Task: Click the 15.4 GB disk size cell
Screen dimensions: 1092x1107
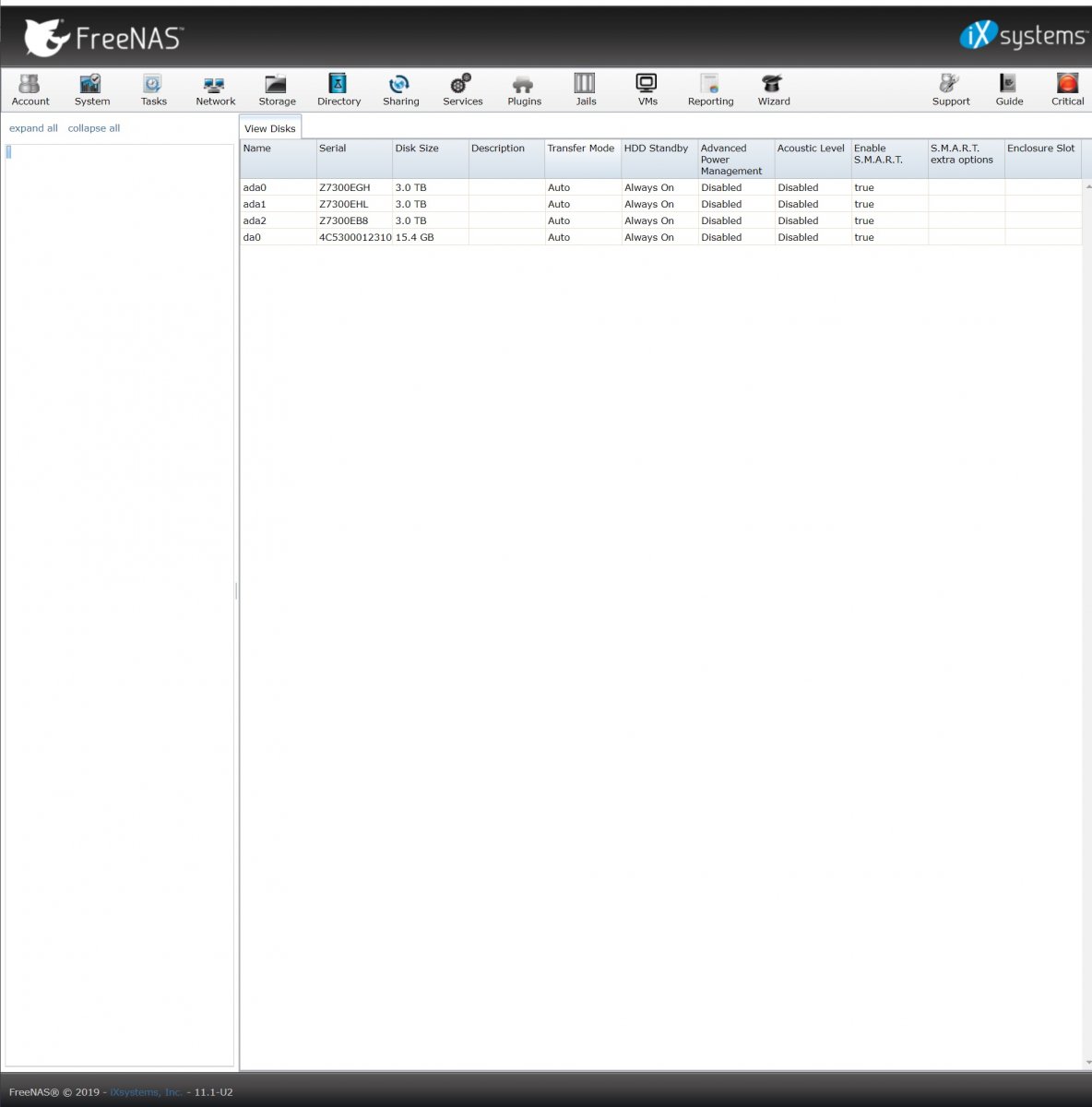Action: coord(431,237)
